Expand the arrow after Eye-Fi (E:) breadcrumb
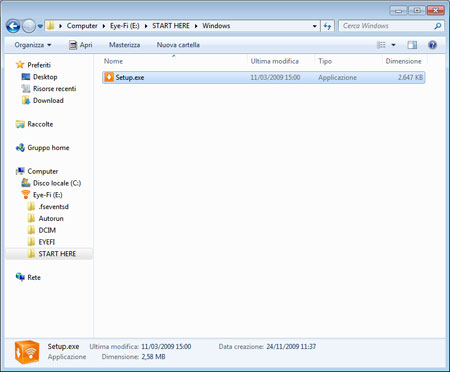This screenshot has width=450, height=372. coord(146,26)
